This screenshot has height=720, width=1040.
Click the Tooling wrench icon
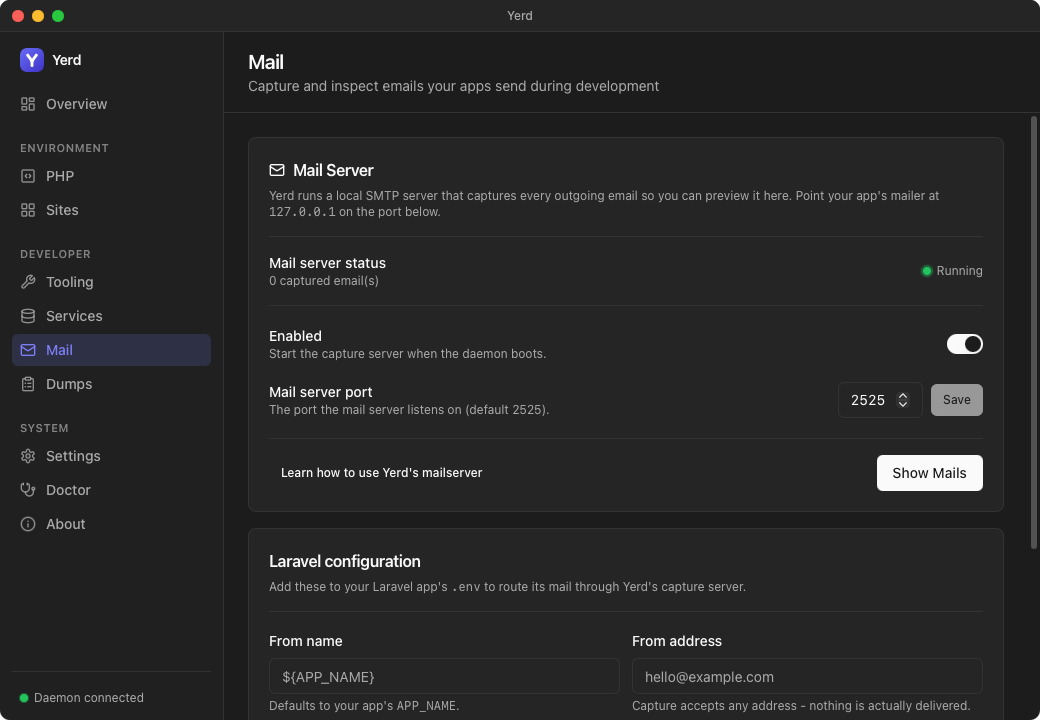pos(28,282)
